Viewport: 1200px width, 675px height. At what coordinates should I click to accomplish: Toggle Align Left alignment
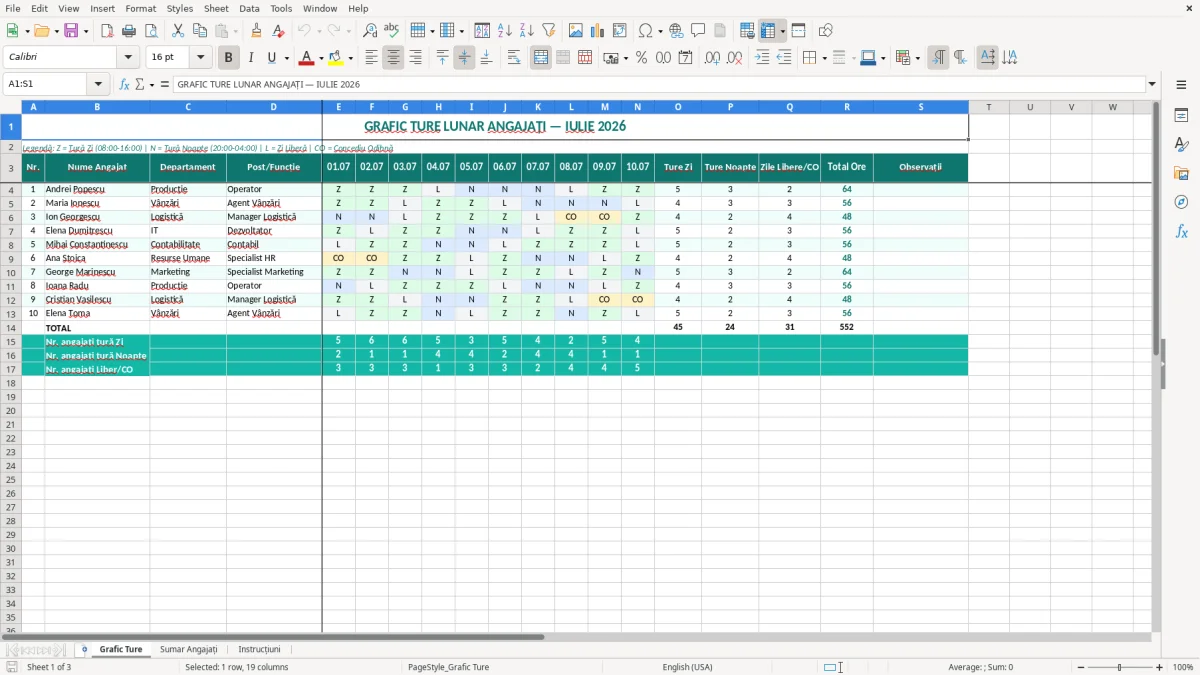pyautogui.click(x=371, y=58)
